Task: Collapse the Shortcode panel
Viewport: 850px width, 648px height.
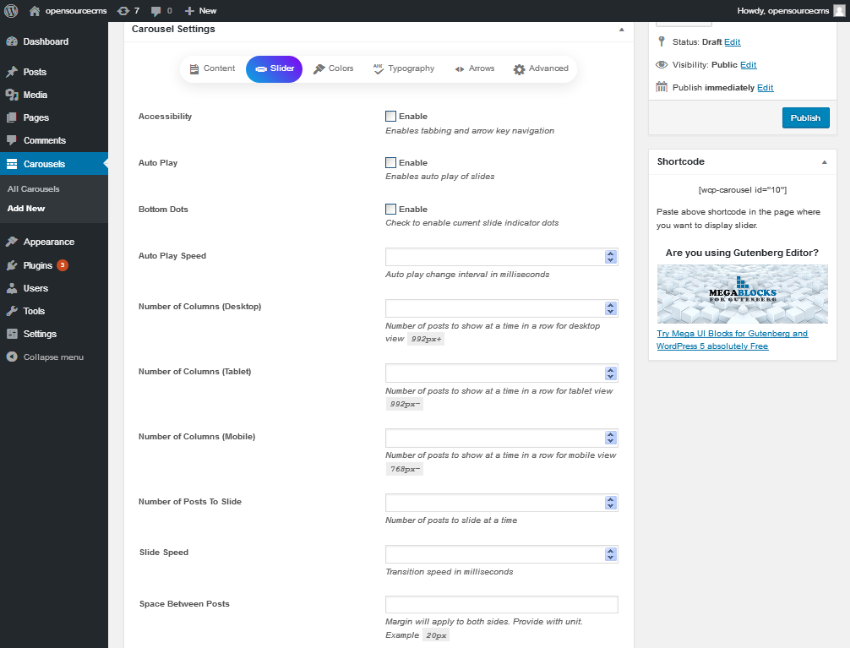Action: coord(824,162)
